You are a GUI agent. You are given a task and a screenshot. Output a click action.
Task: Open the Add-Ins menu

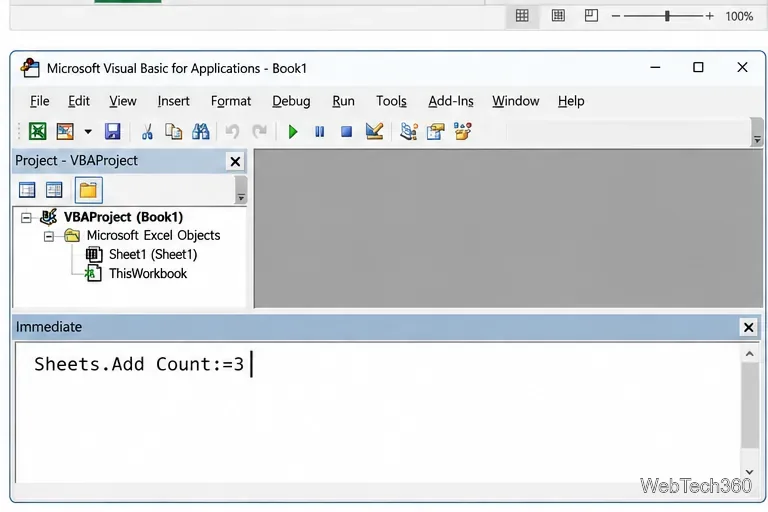(451, 101)
